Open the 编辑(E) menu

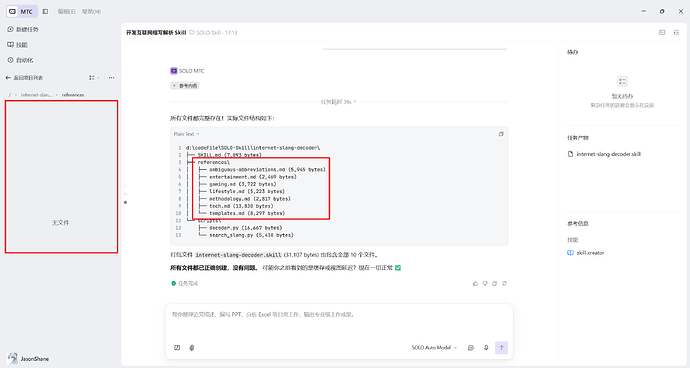pos(66,11)
